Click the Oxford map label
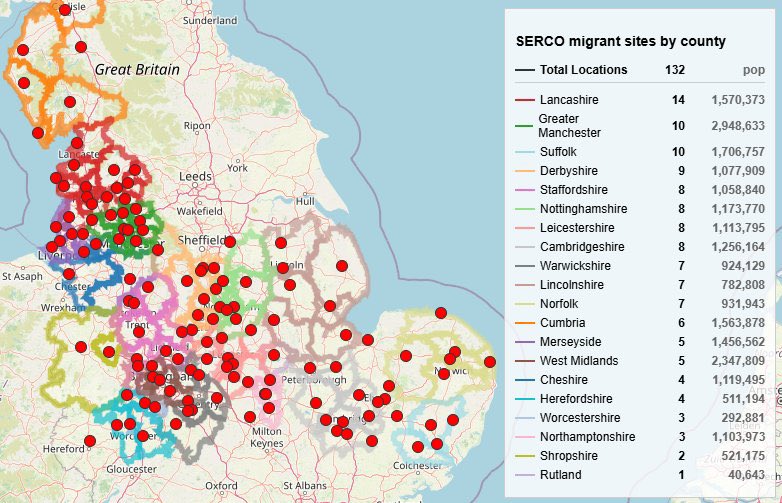The image size is (782, 503). tap(221, 485)
